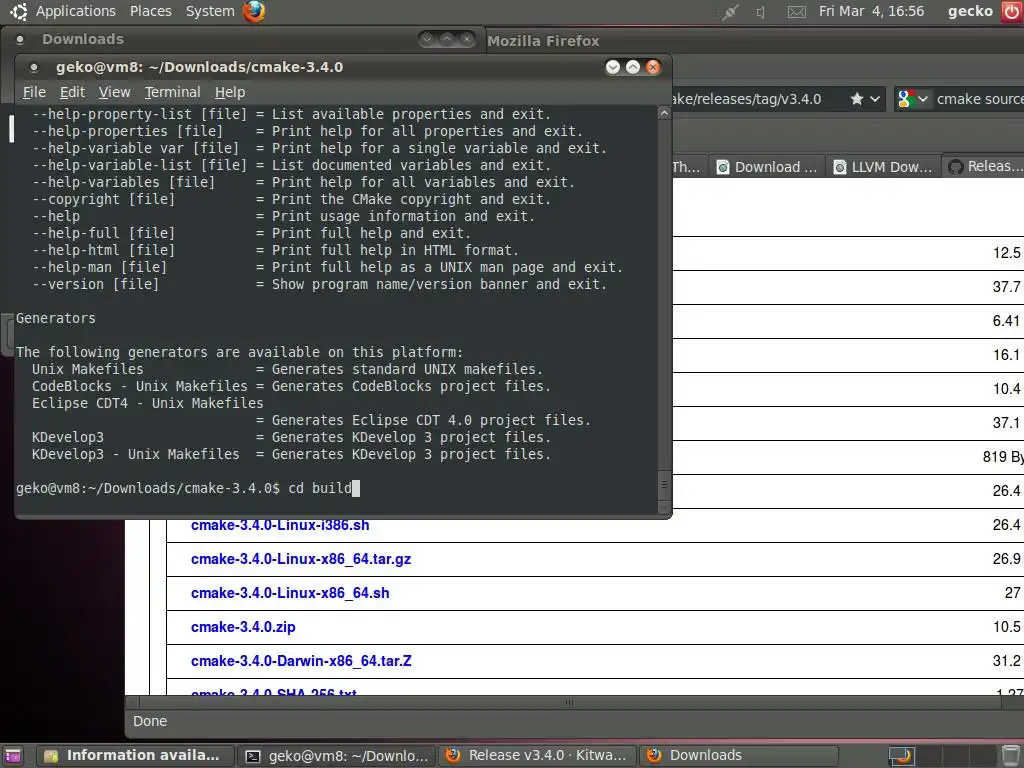Download cmake-3.4.0-Linux-x86_64.sh link
Viewport: 1024px width, 768px height.
290,593
